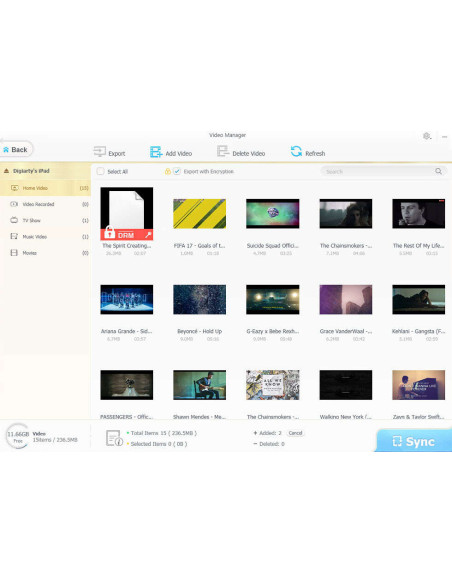Click the DRM decrypt wand icon
452x584 pixels.
pos(148,235)
